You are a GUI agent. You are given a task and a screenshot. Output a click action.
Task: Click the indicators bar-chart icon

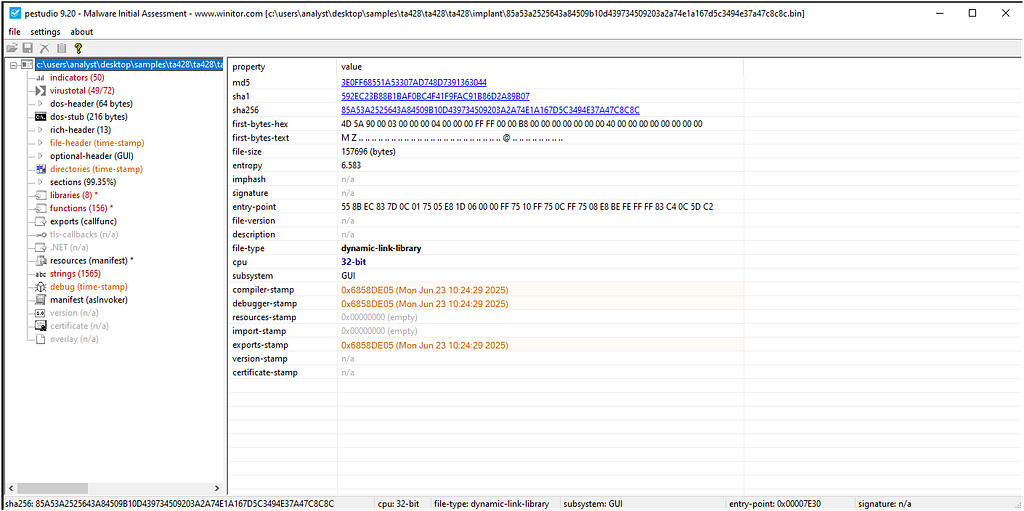coord(40,78)
